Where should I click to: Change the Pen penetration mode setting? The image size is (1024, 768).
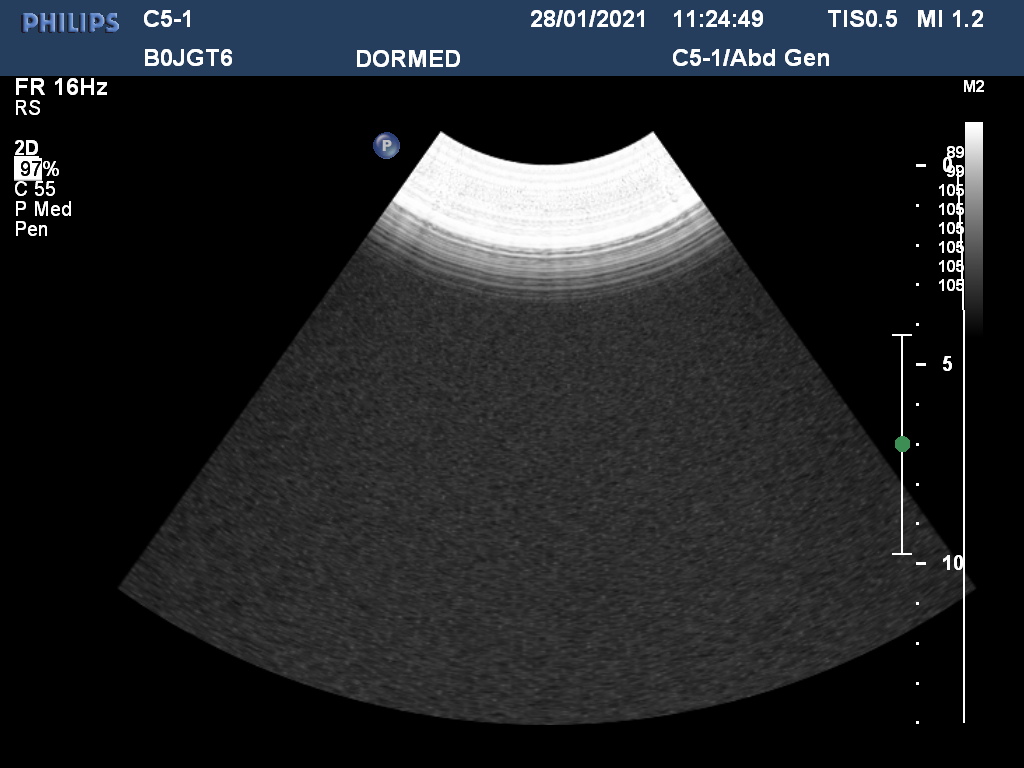[31, 229]
